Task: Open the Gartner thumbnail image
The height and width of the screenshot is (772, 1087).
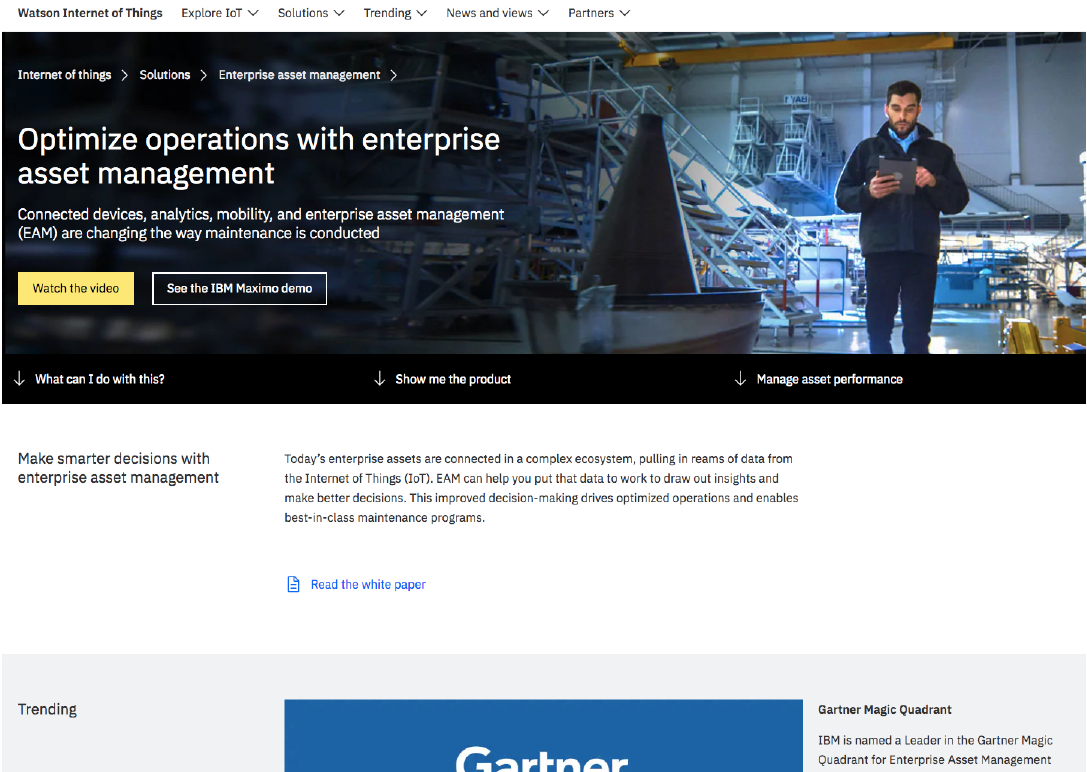Action: pyautogui.click(x=544, y=735)
